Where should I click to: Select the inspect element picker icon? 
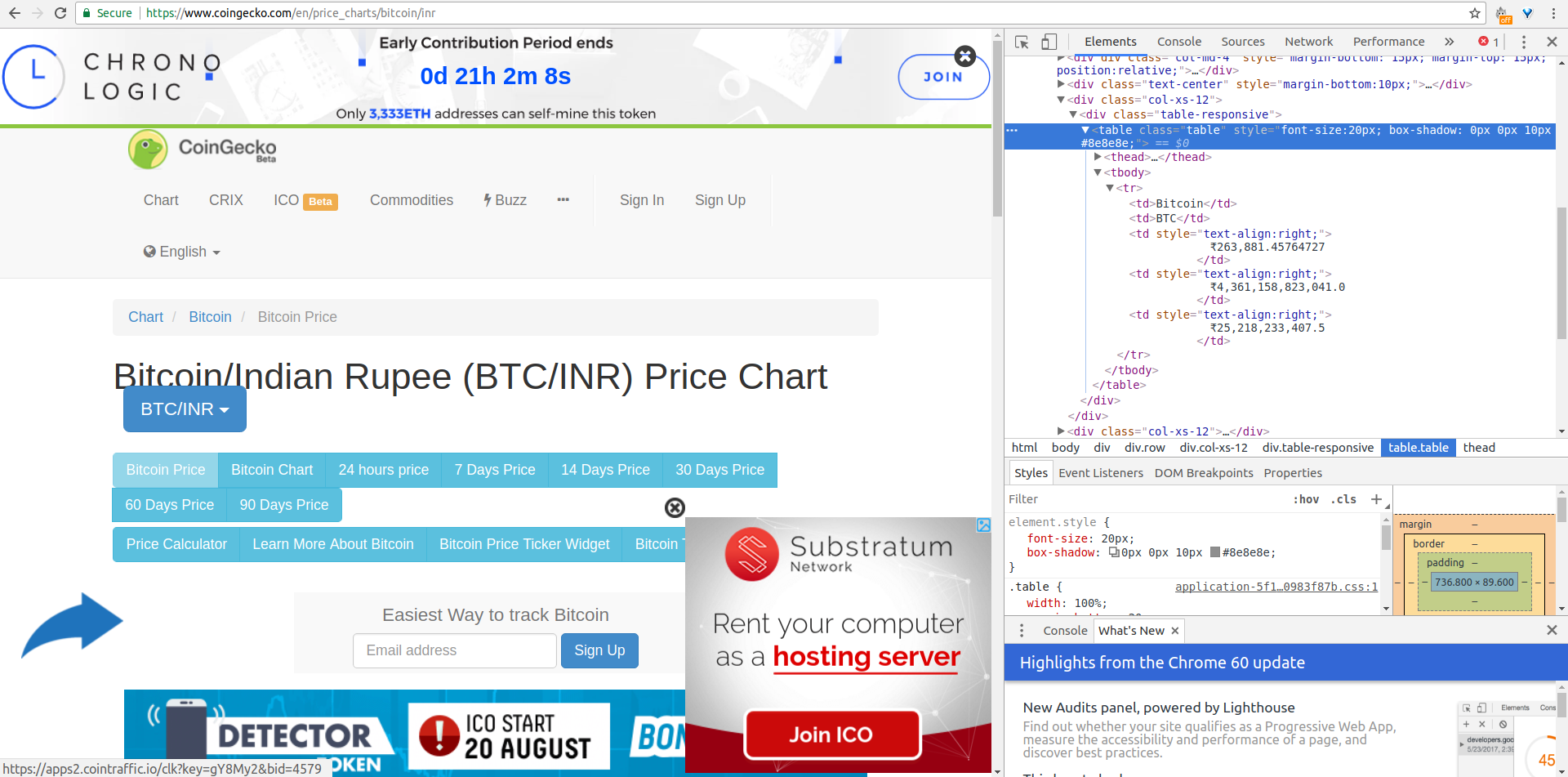[1020, 41]
